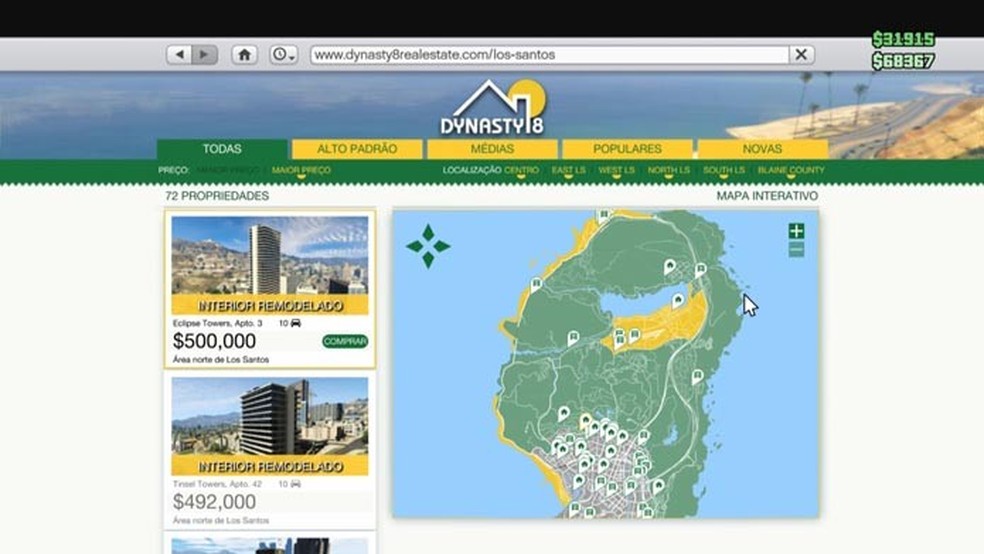Switch to the POPULARES tab

point(628,149)
